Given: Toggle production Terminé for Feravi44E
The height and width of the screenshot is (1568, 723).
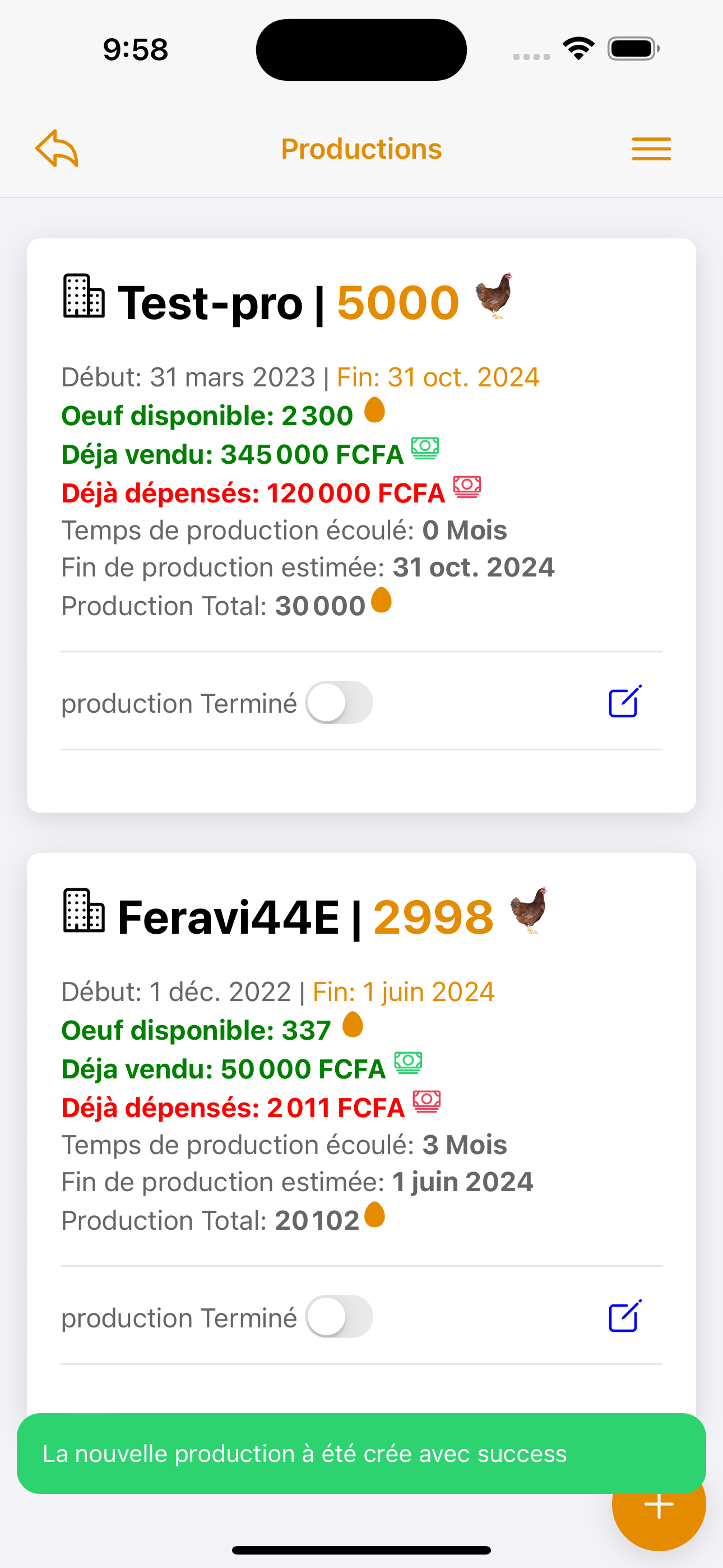Looking at the screenshot, I should click(339, 1317).
